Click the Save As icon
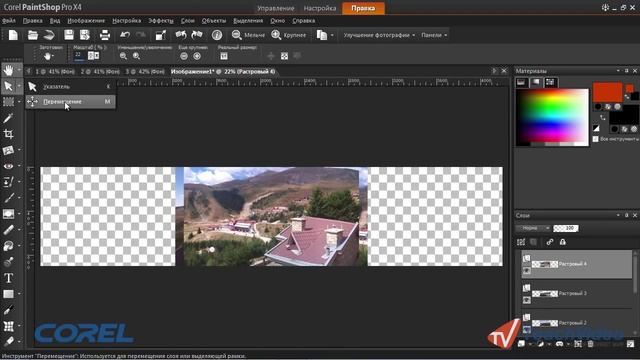Viewport: 640px width, 360px height. click(85, 35)
